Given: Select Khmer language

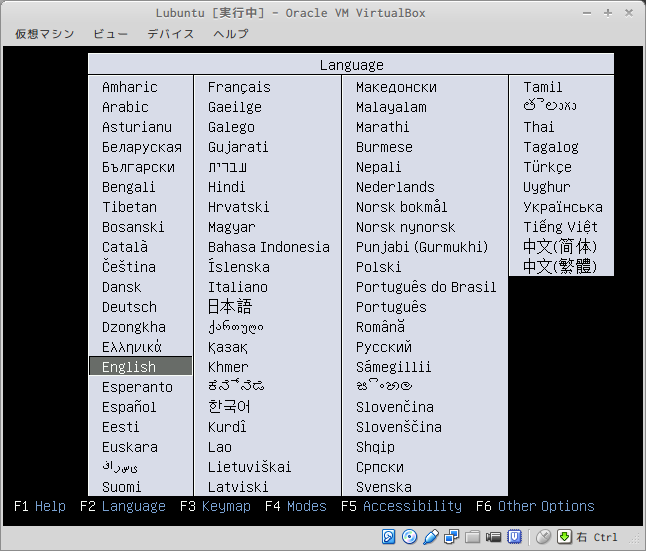Looking at the screenshot, I should click(228, 367).
